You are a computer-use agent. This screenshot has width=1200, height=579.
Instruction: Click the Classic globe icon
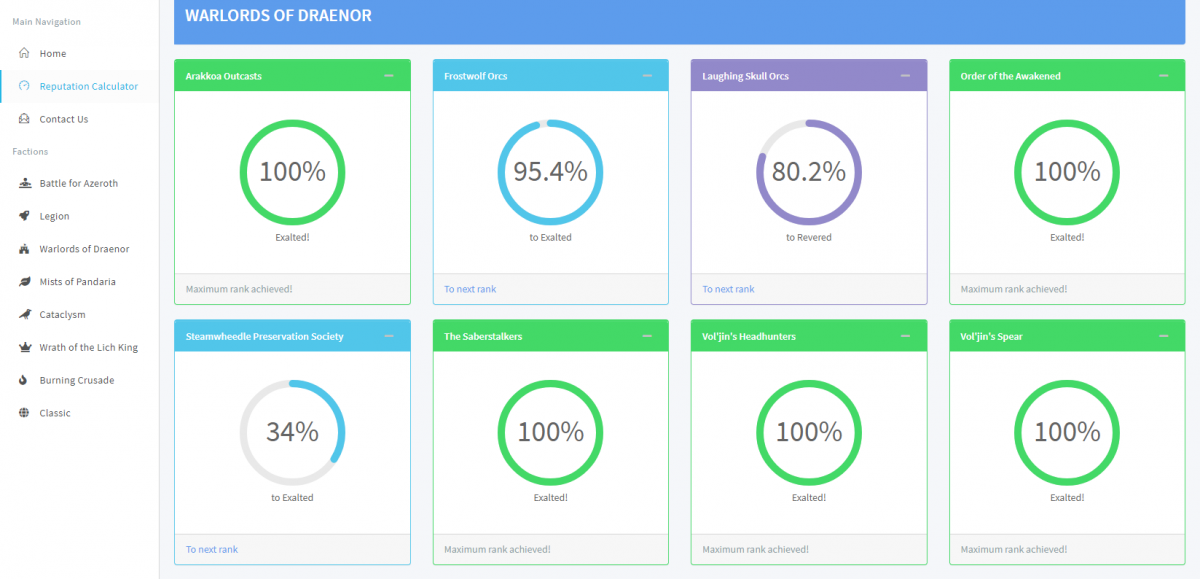pos(24,413)
